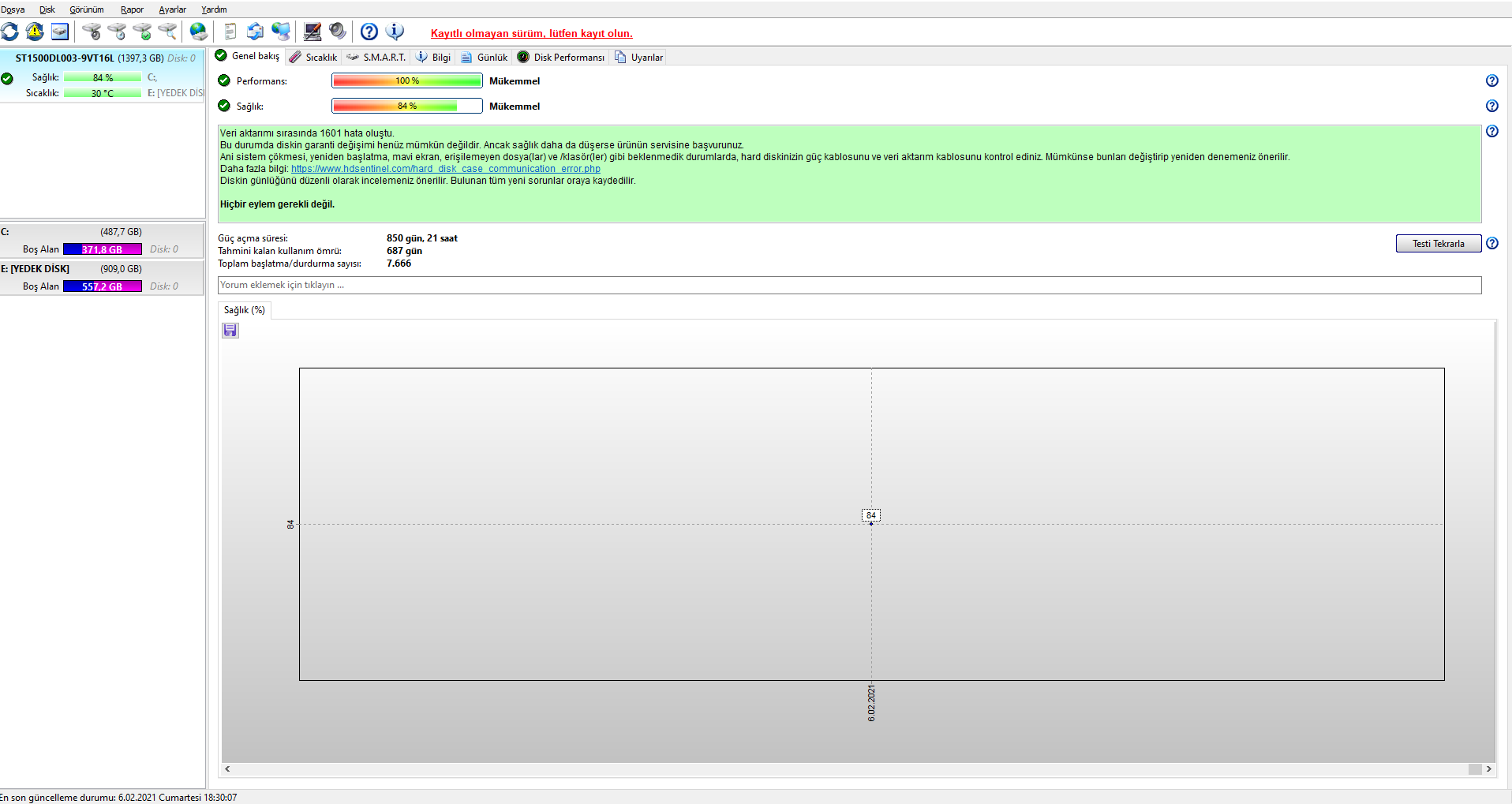This screenshot has height=804, width=1512.
Task: Open the Bilgi tab
Action: (x=433, y=57)
